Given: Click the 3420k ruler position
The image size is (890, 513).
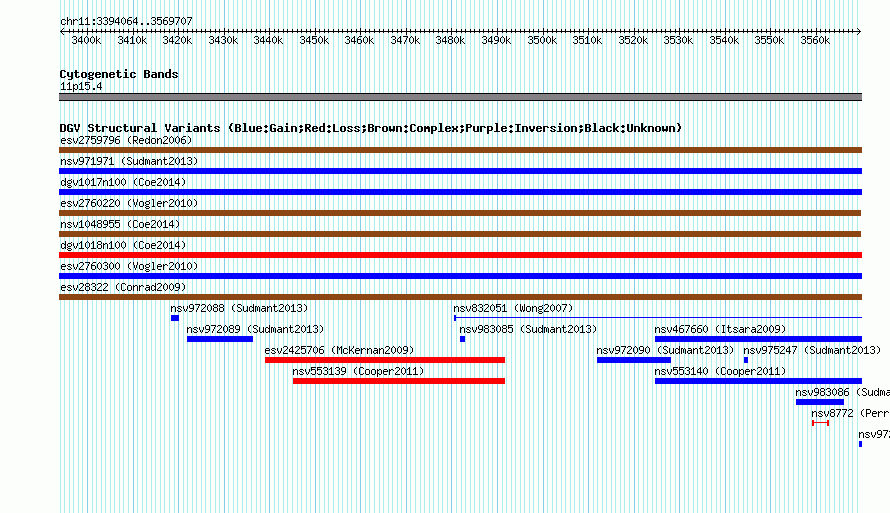Looking at the screenshot, I should 177,40.
